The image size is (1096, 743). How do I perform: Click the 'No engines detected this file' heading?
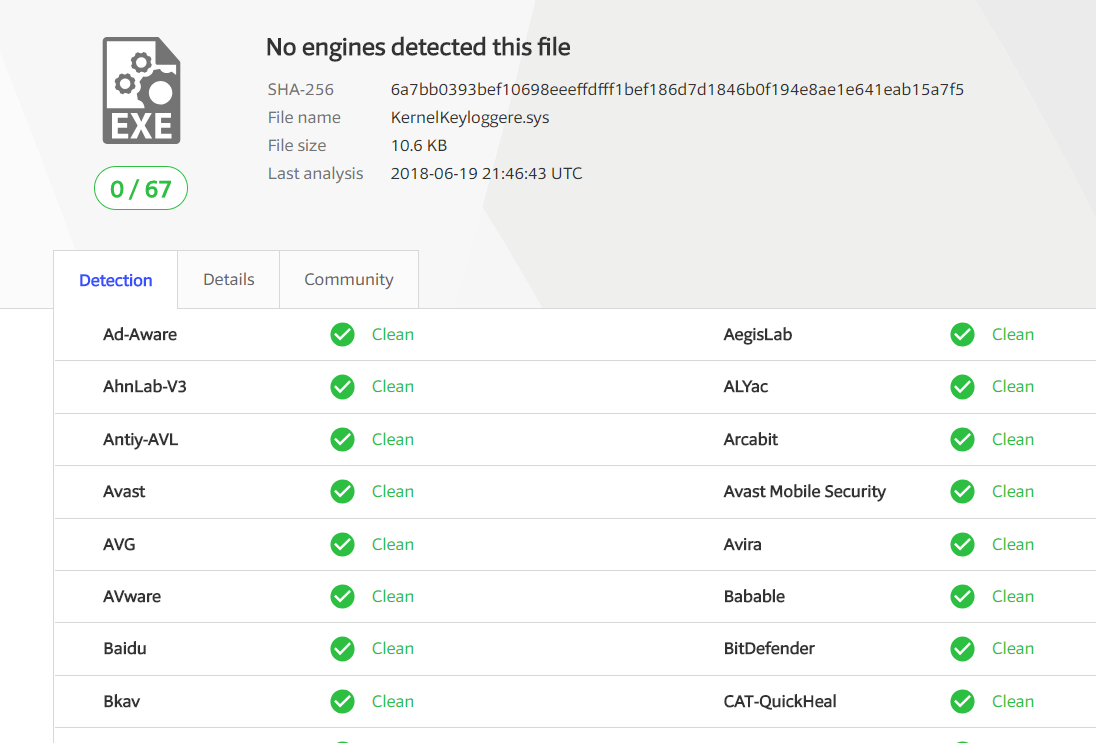tap(418, 47)
